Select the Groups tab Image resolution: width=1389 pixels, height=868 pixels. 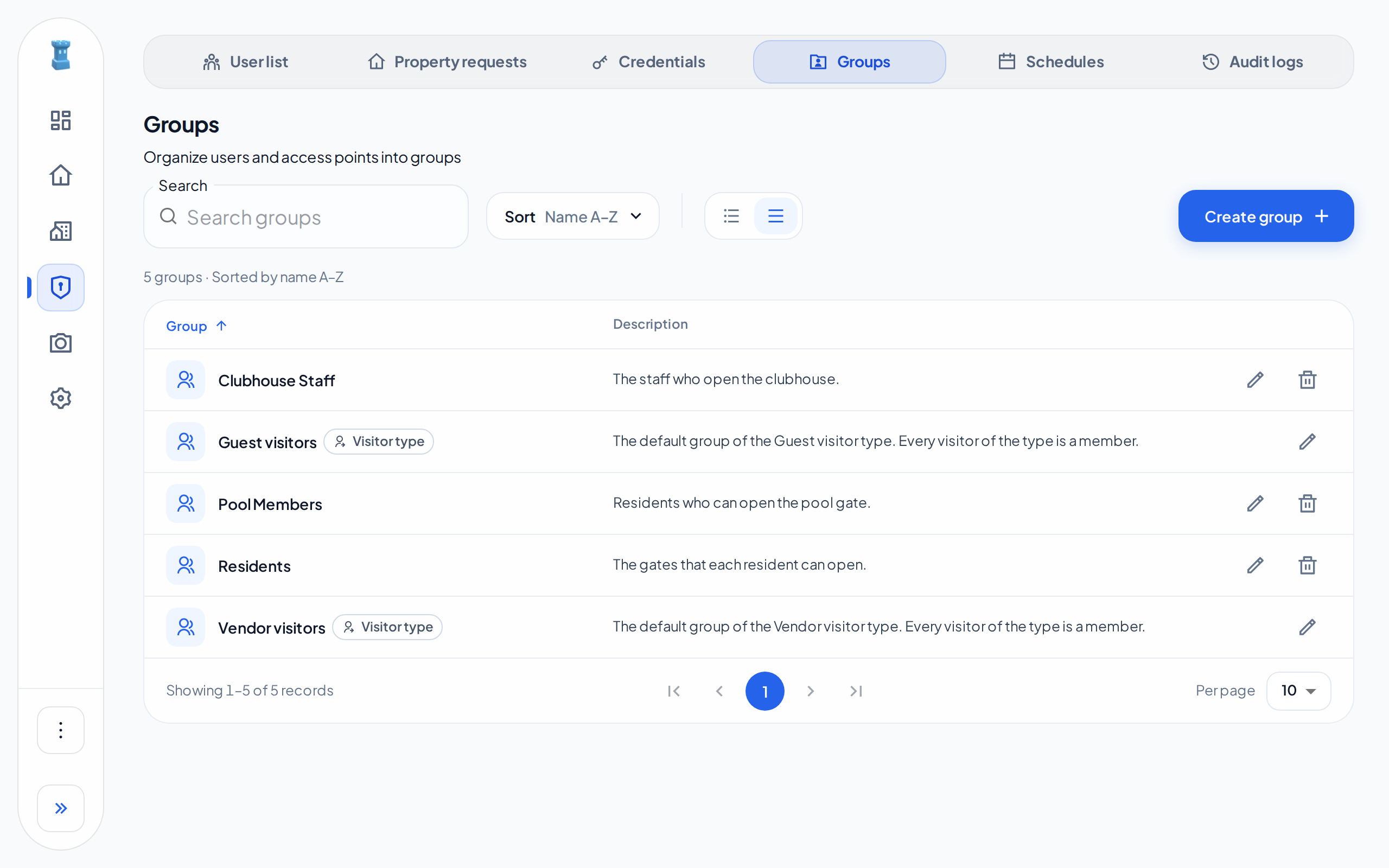(850, 61)
